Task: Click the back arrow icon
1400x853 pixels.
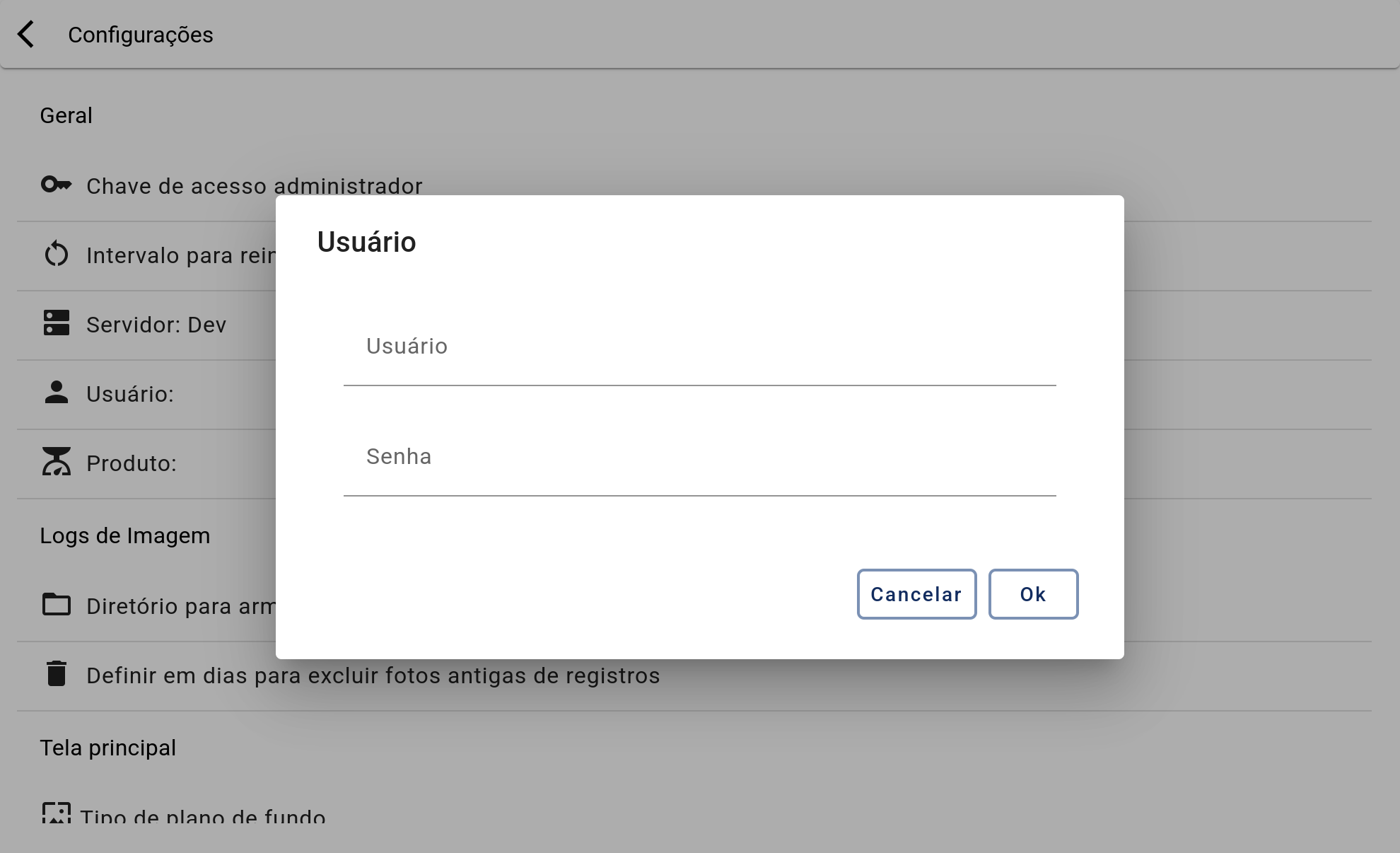Action: [x=25, y=34]
